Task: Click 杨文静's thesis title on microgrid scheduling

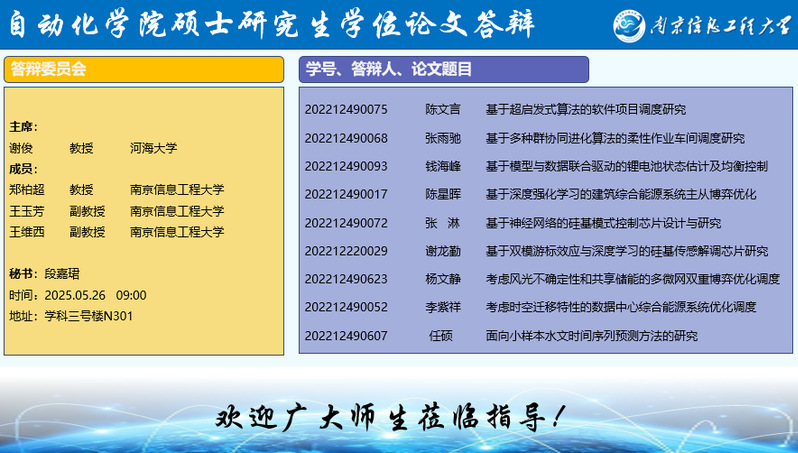Action: (x=632, y=279)
